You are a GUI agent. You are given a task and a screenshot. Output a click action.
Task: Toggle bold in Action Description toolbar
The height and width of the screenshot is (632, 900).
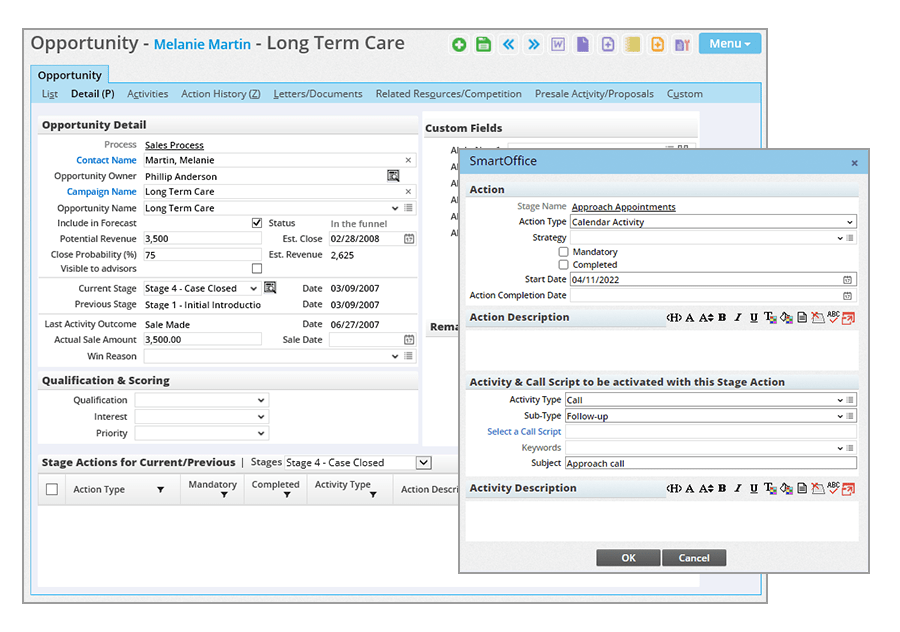(x=722, y=318)
